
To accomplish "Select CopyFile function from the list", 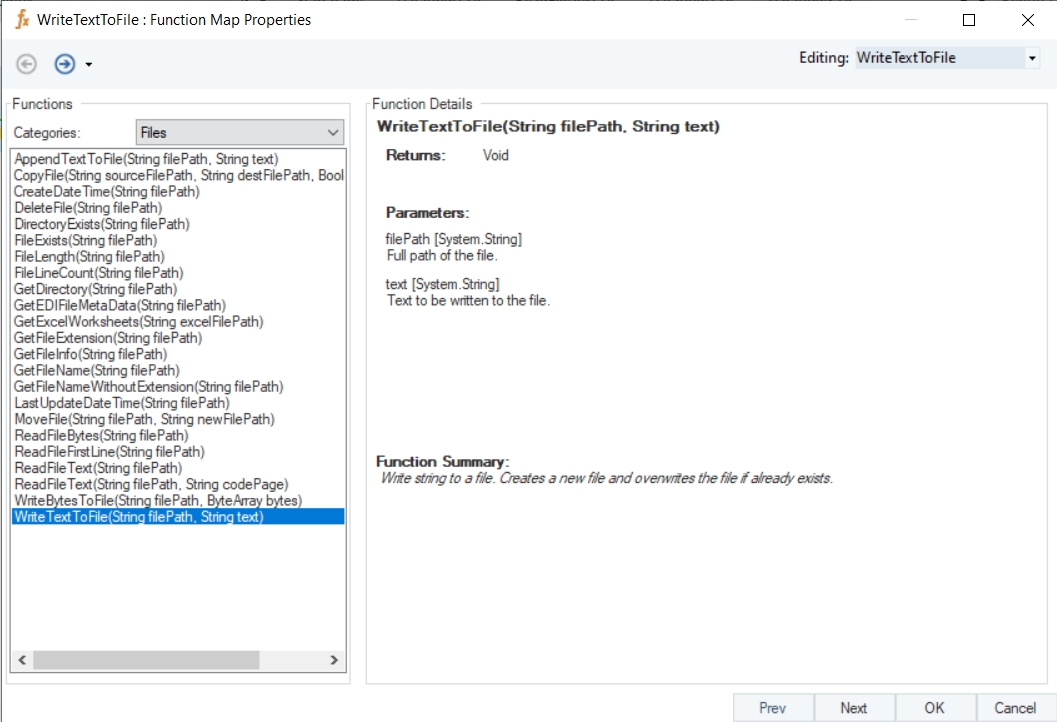I will tap(179, 175).
